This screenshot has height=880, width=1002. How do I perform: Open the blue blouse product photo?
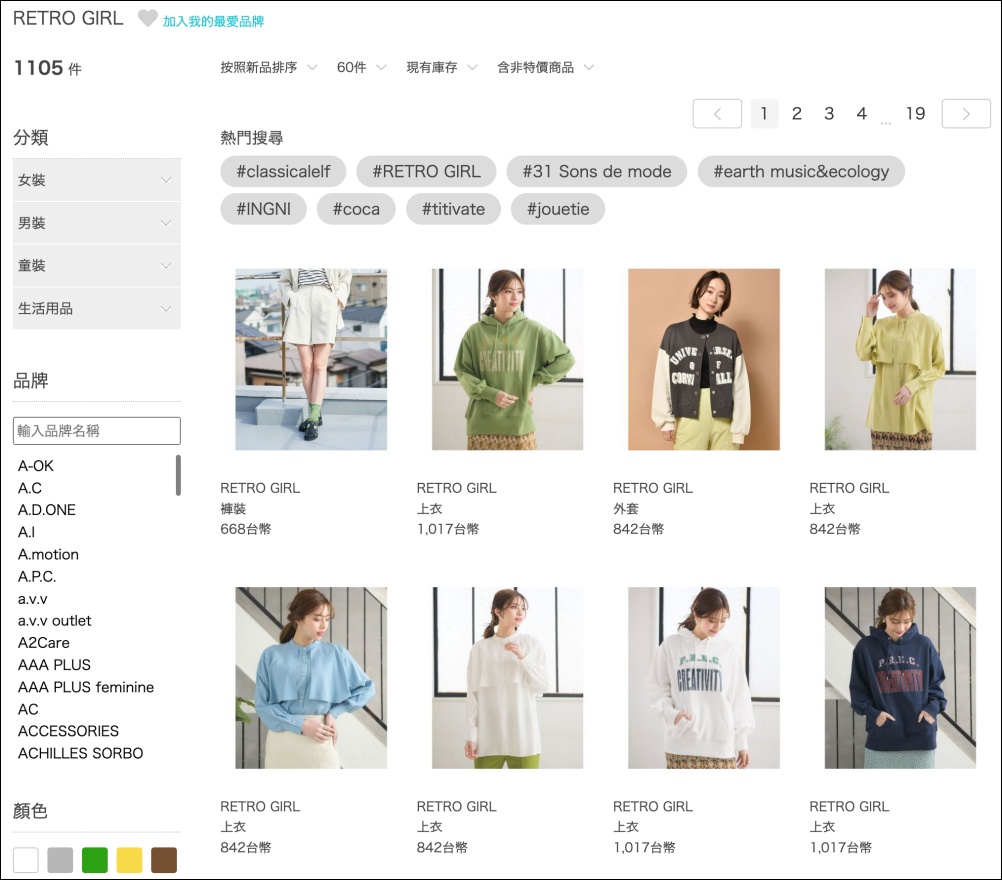(x=311, y=678)
